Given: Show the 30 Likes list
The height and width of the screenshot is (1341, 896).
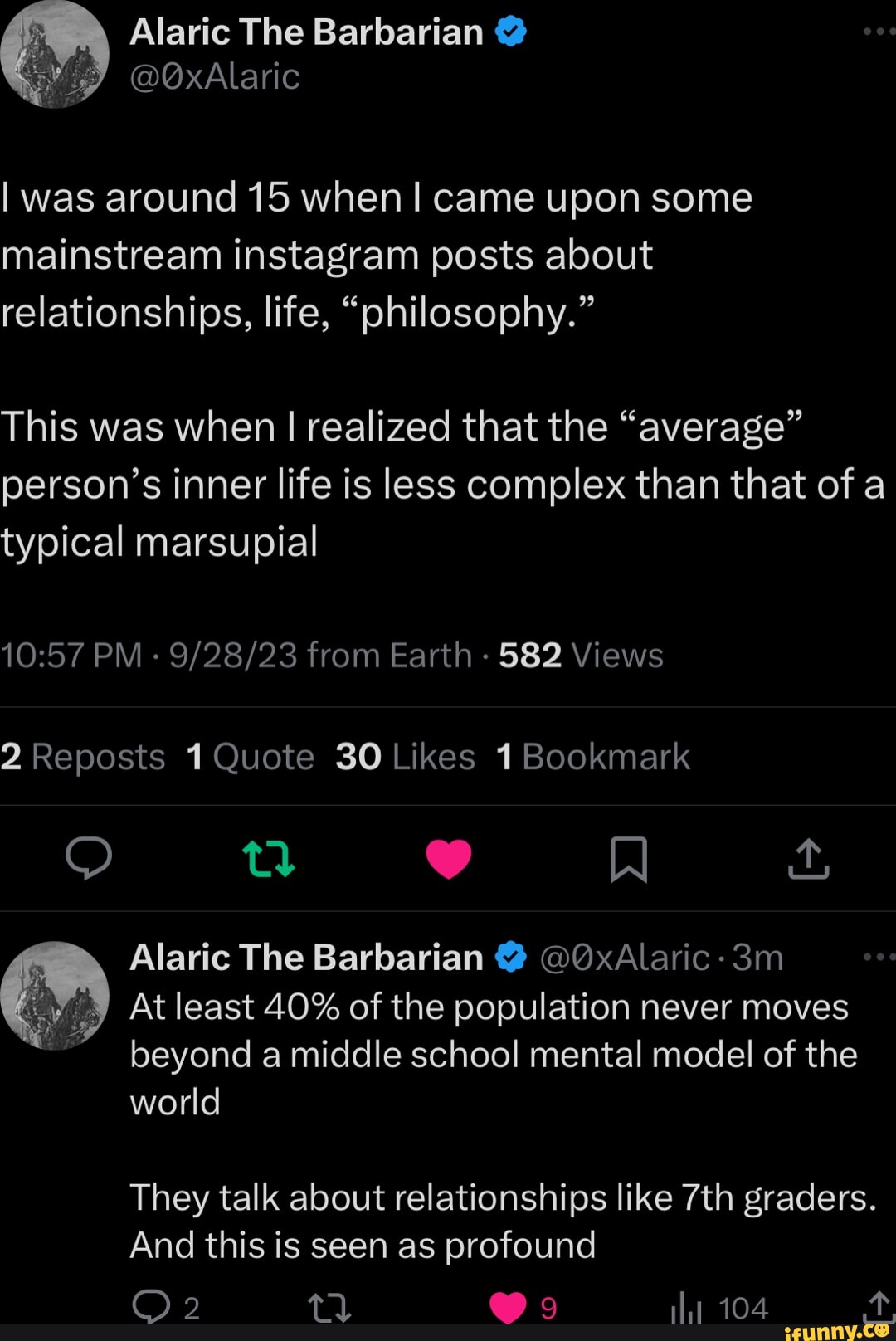Looking at the screenshot, I should click(405, 757).
